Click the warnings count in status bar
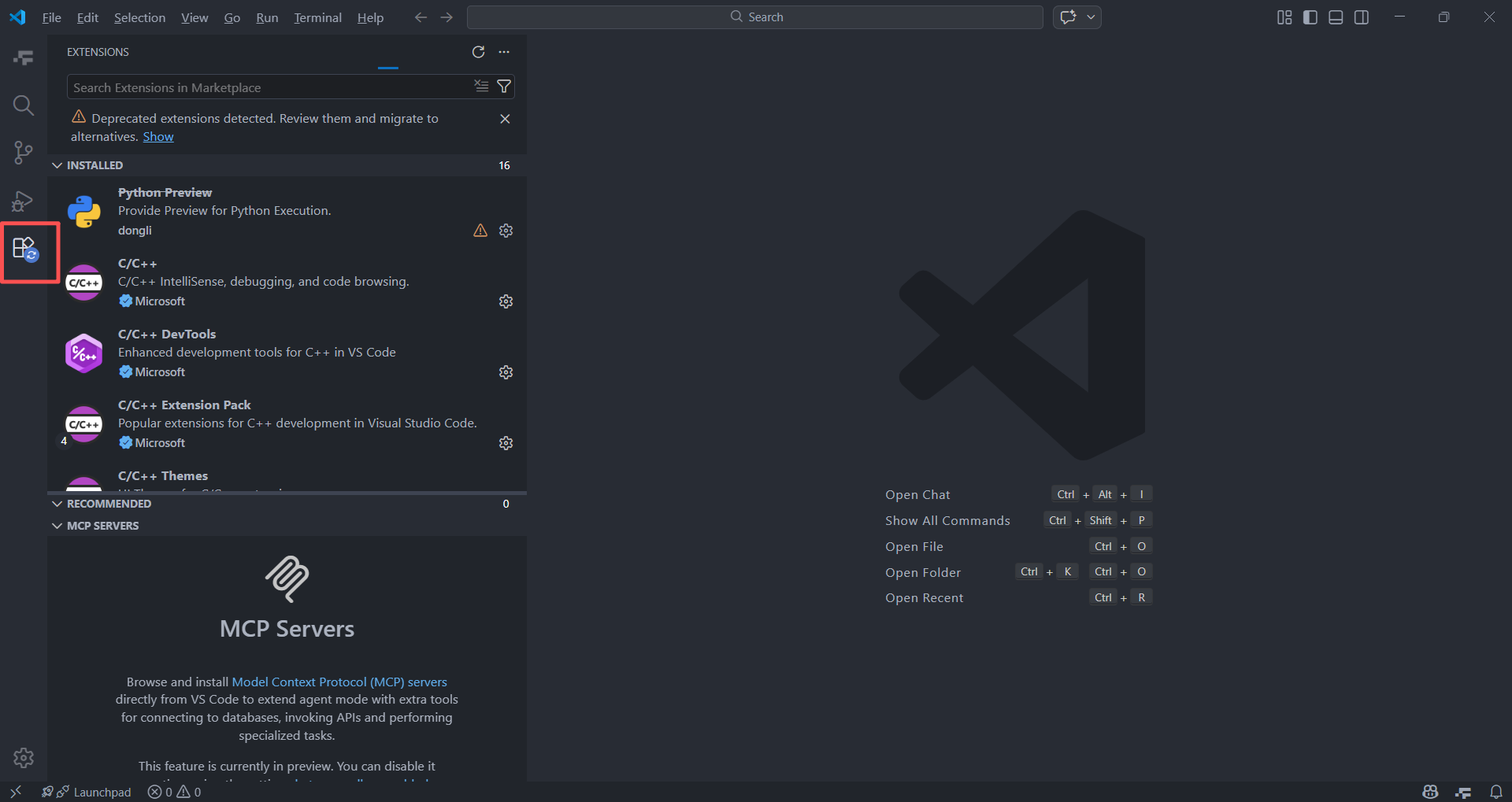The height and width of the screenshot is (802, 1512). coord(189,792)
